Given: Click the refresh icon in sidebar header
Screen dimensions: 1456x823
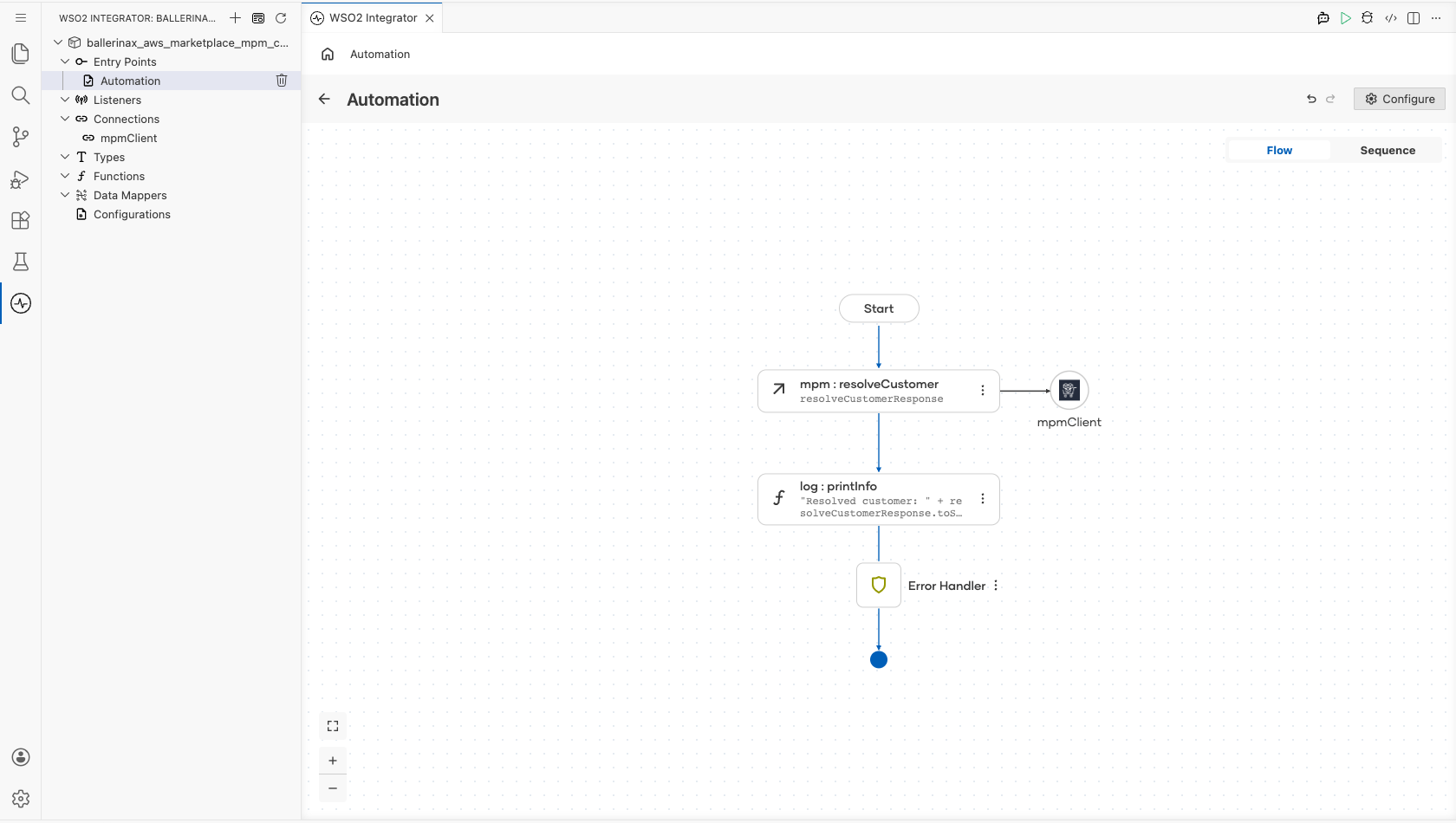Looking at the screenshot, I should pos(281,17).
